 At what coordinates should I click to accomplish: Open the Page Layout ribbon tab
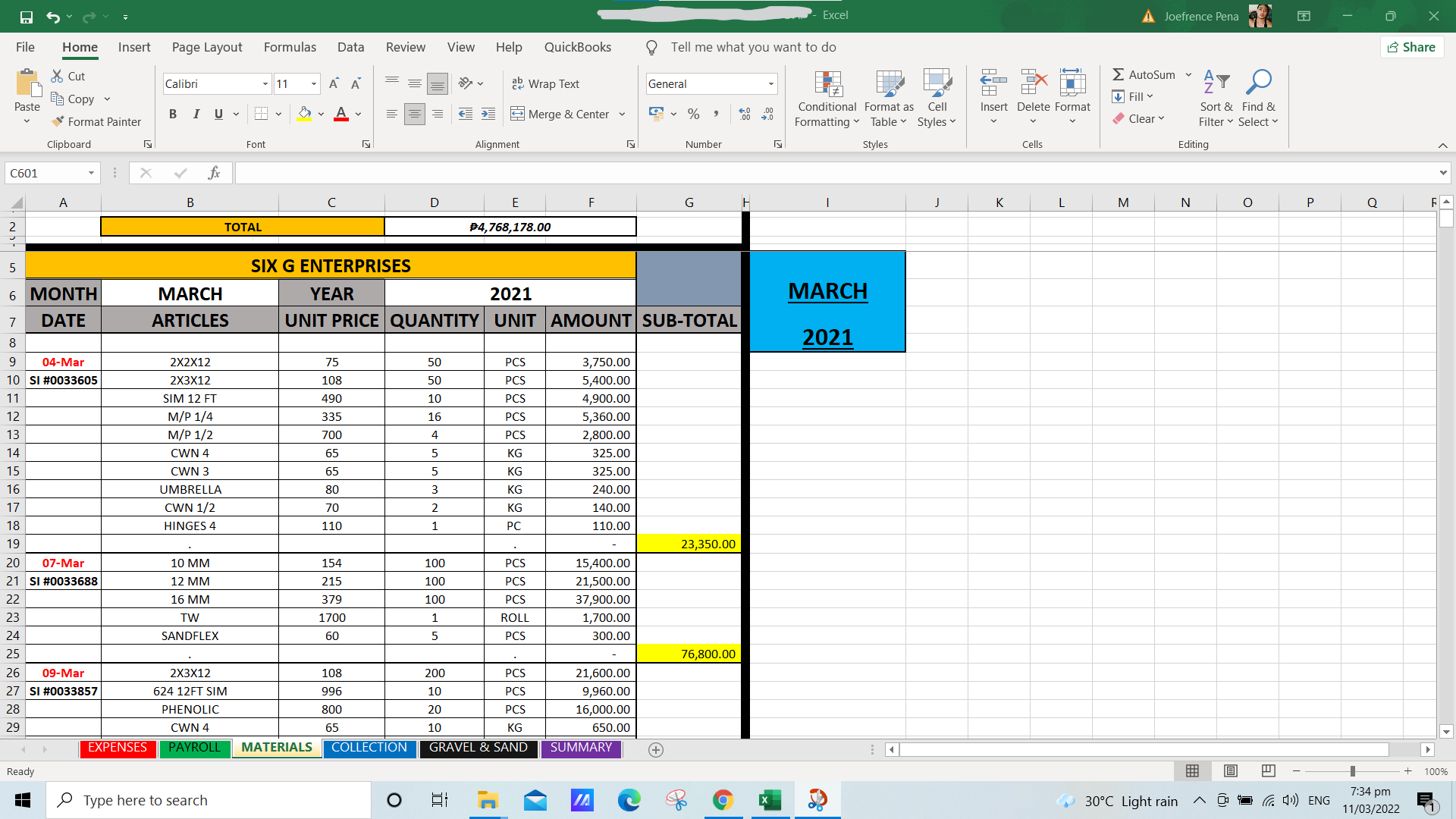click(x=206, y=47)
